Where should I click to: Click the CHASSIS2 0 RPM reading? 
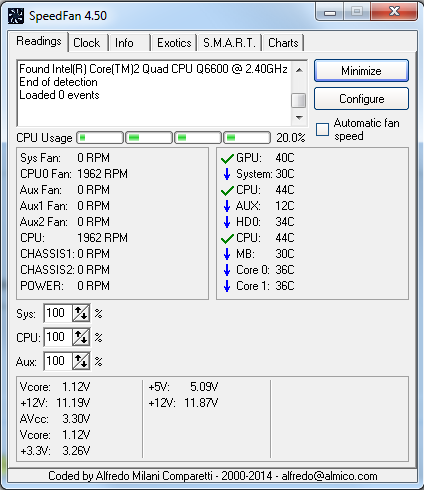[x=65, y=270]
